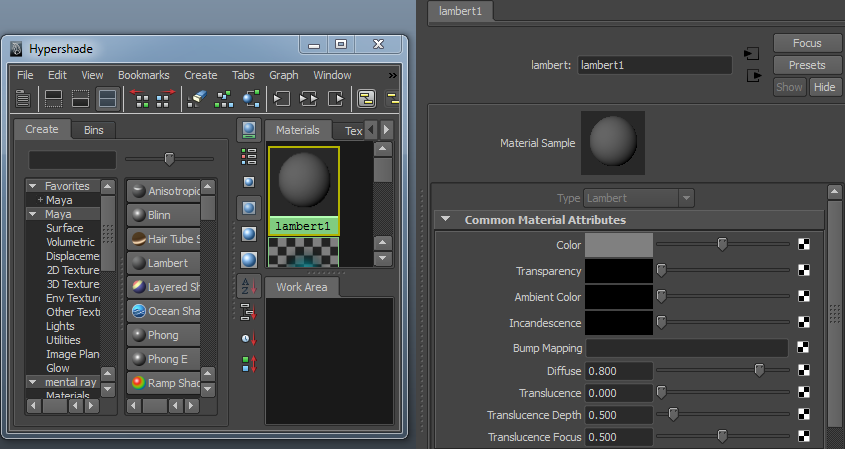Click the Show Input Connections icon
The height and width of the screenshot is (449, 845).
283,99
